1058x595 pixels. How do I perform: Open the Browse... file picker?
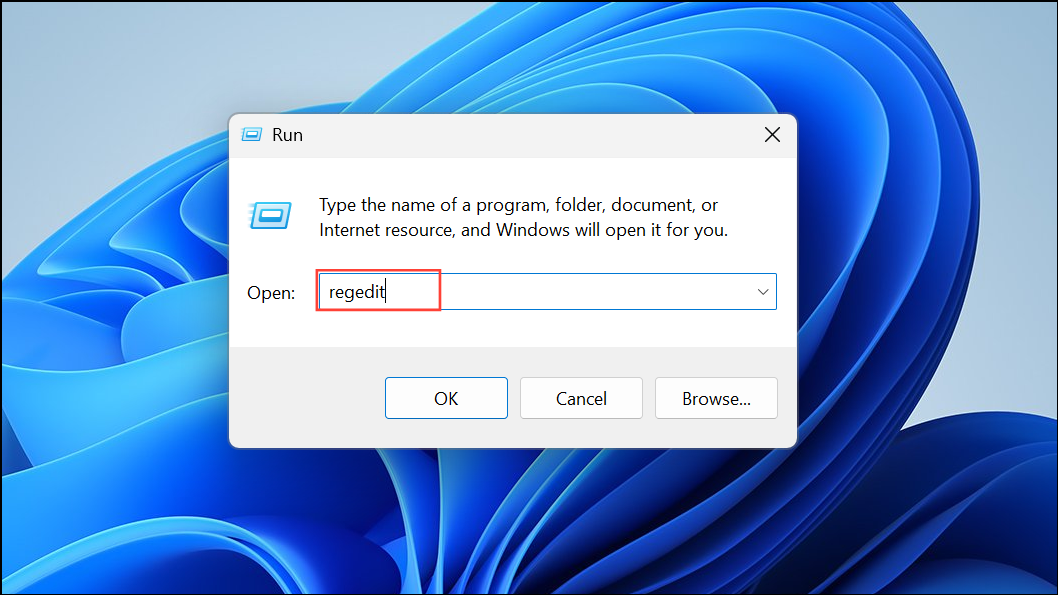click(716, 398)
